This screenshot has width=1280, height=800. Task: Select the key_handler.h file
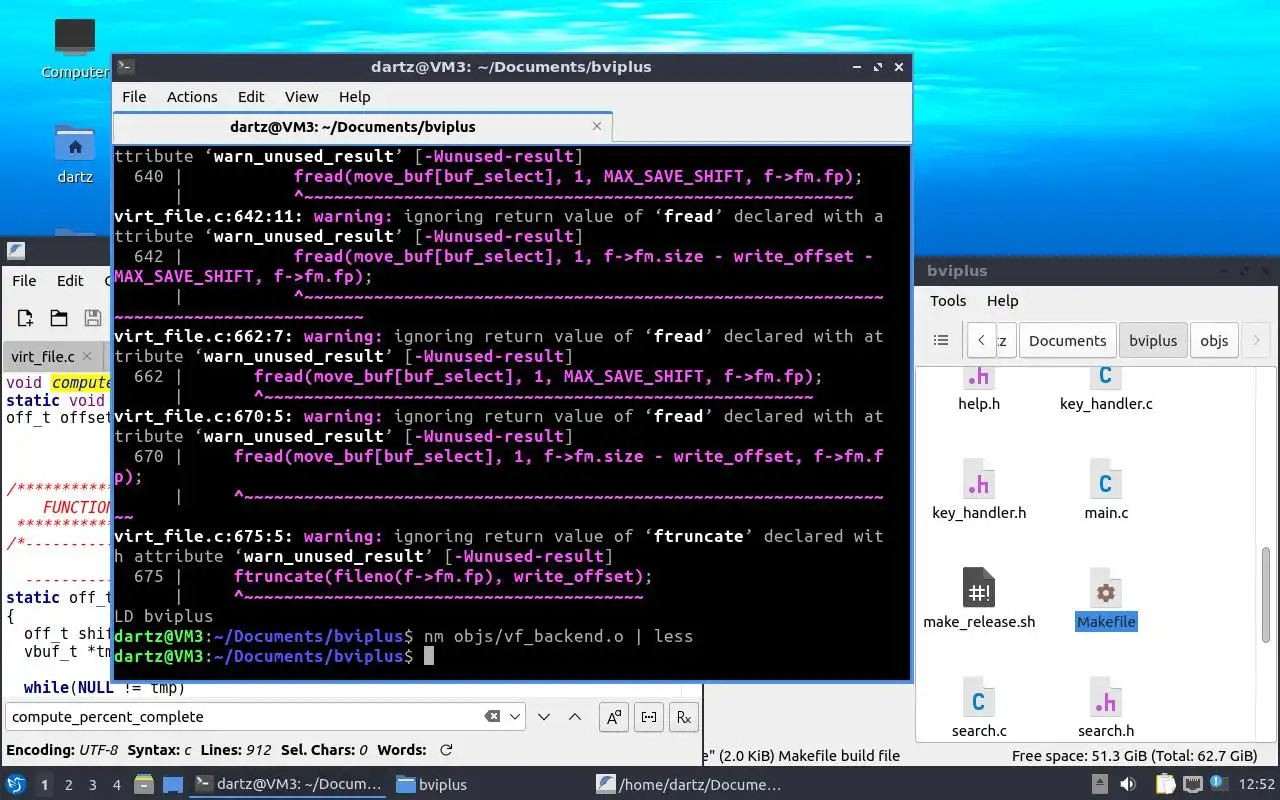click(979, 490)
